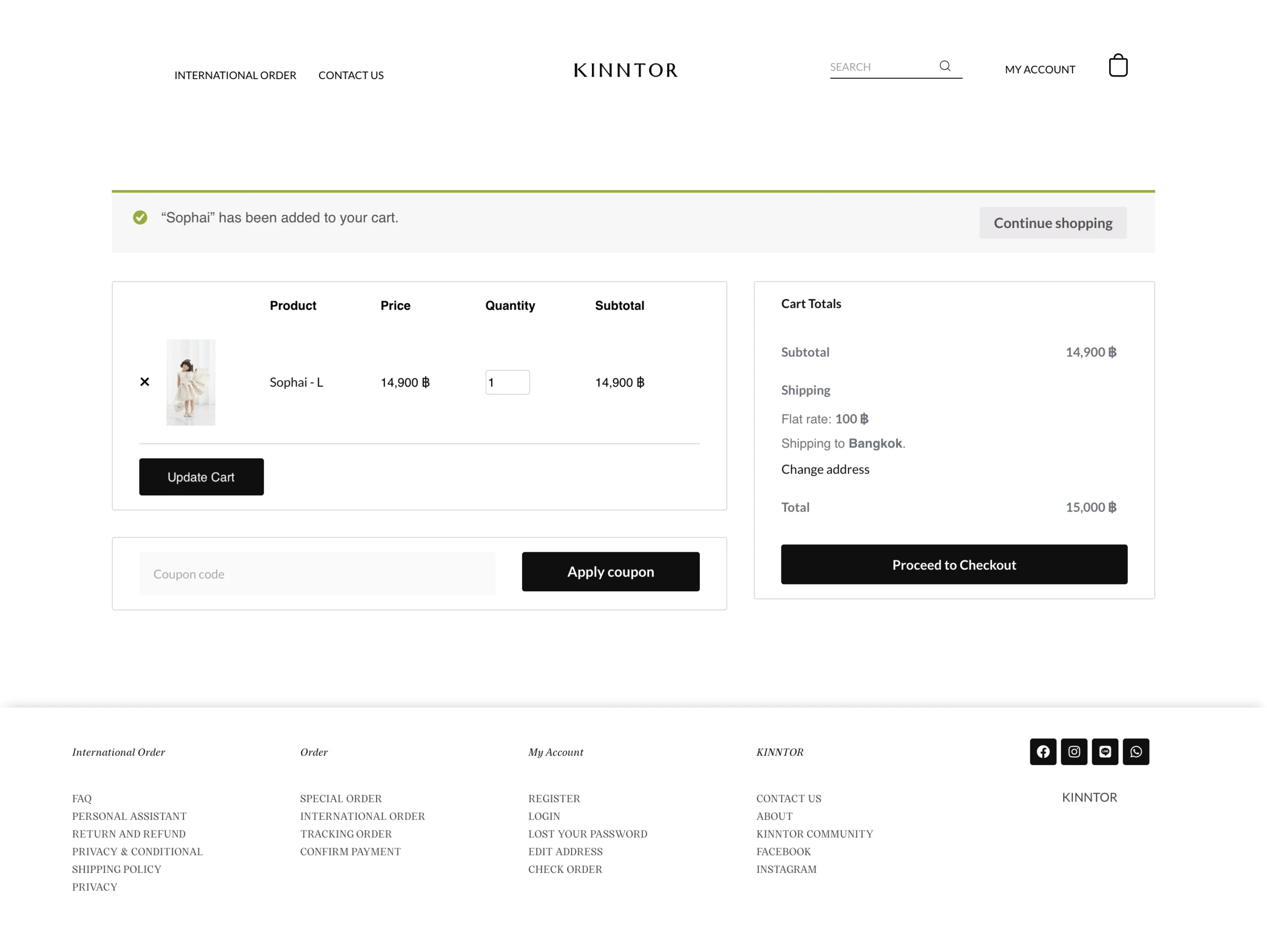Click Apply coupon button
This screenshot has height=952, width=1267.
(x=610, y=571)
